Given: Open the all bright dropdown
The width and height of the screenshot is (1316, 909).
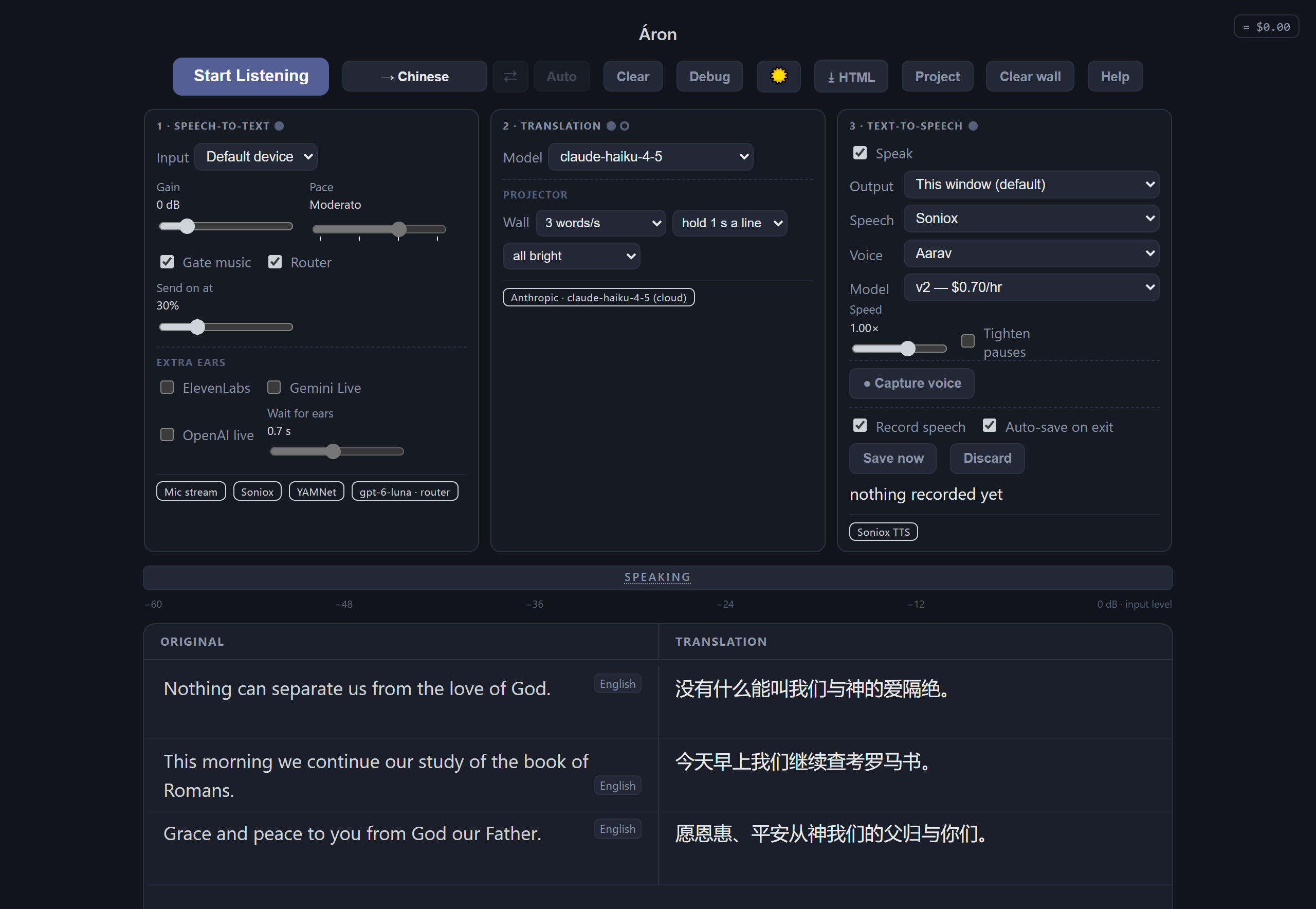Looking at the screenshot, I should pos(571,256).
